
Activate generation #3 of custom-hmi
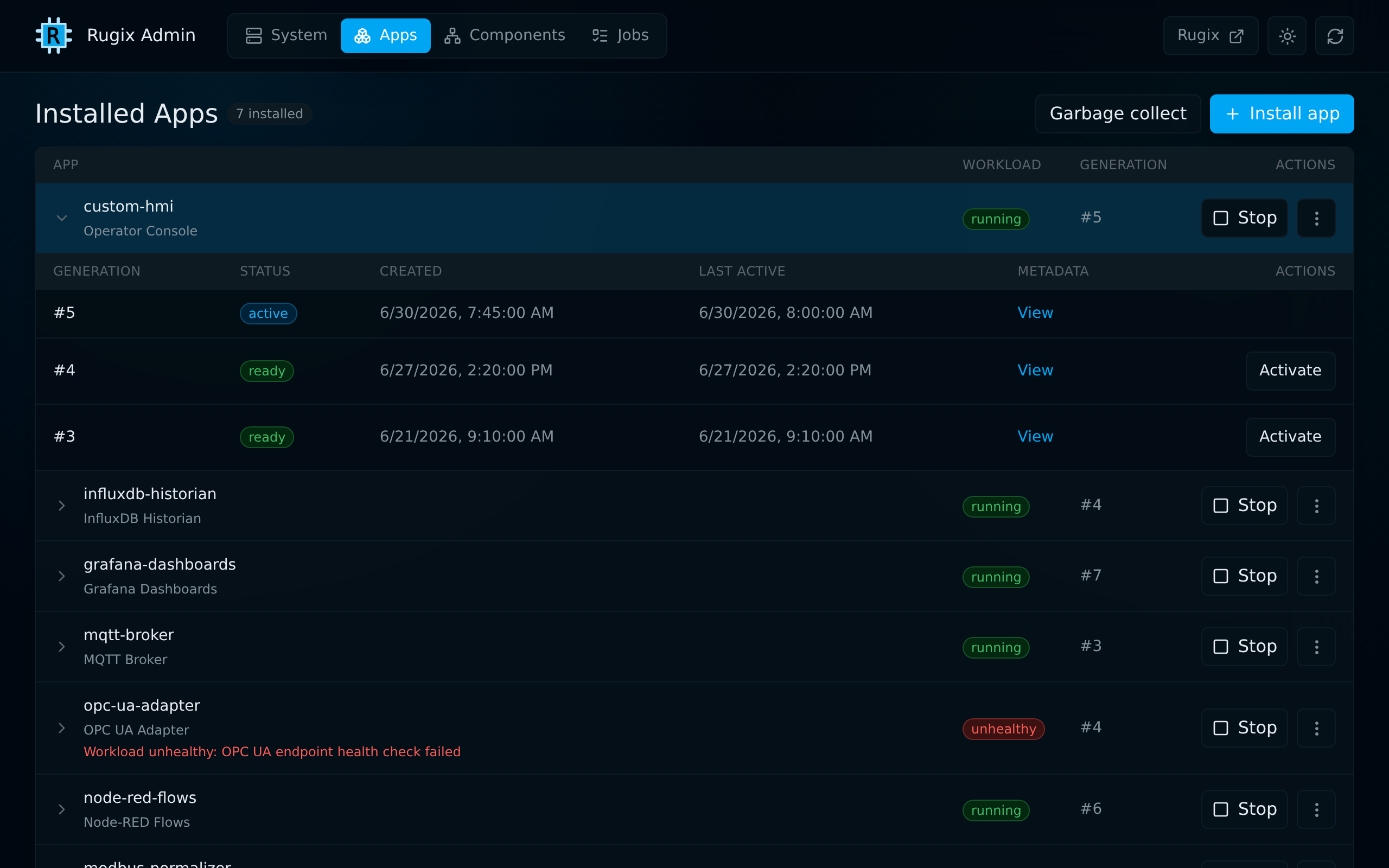(1290, 437)
